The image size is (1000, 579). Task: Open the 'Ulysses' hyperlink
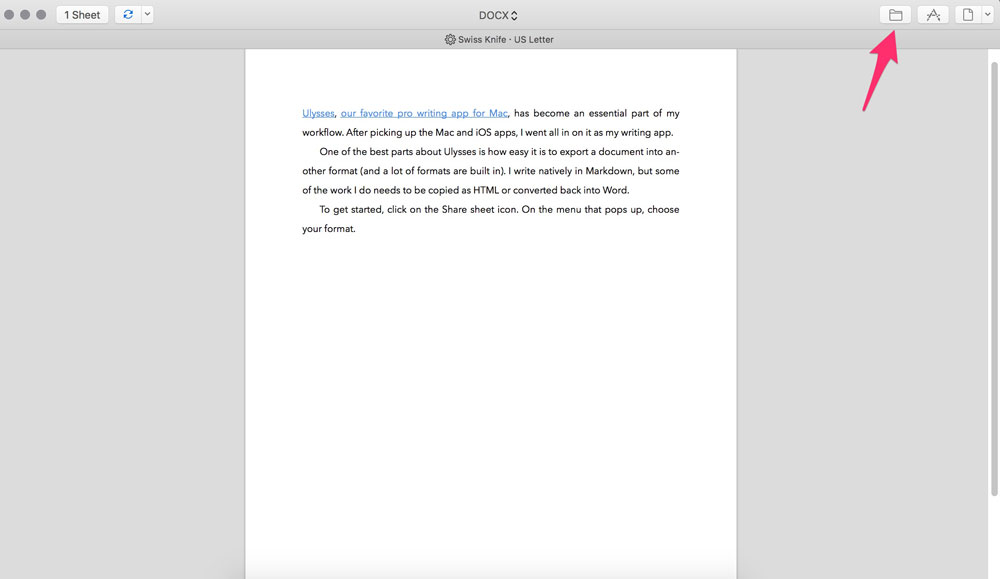tap(318, 114)
